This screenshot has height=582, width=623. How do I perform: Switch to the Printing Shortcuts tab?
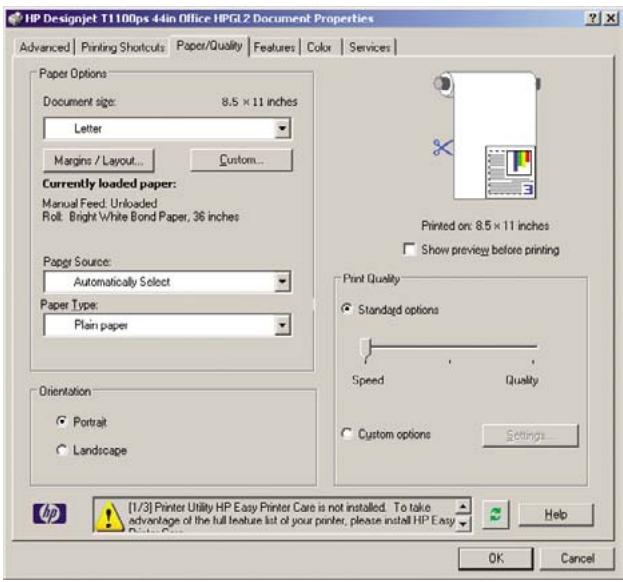click(123, 47)
